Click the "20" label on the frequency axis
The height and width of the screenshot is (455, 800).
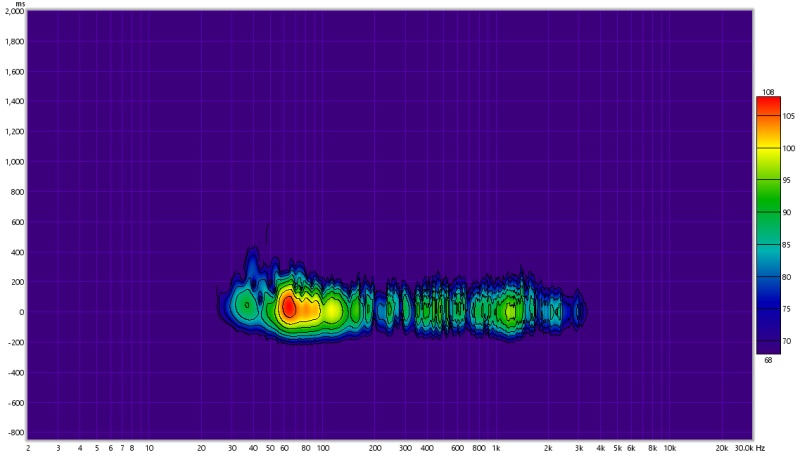point(202,448)
